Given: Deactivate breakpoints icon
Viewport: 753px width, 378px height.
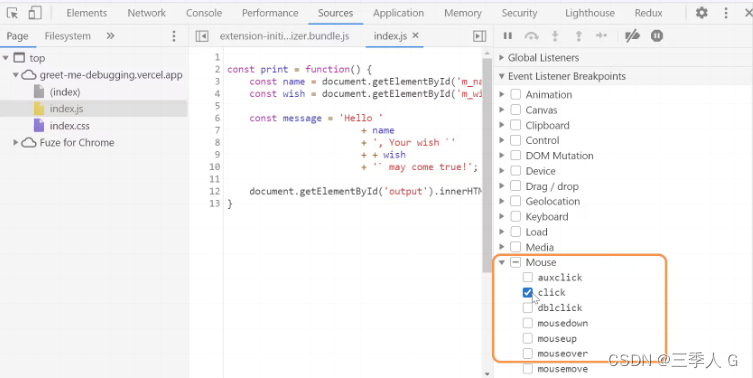Looking at the screenshot, I should tap(632, 36).
